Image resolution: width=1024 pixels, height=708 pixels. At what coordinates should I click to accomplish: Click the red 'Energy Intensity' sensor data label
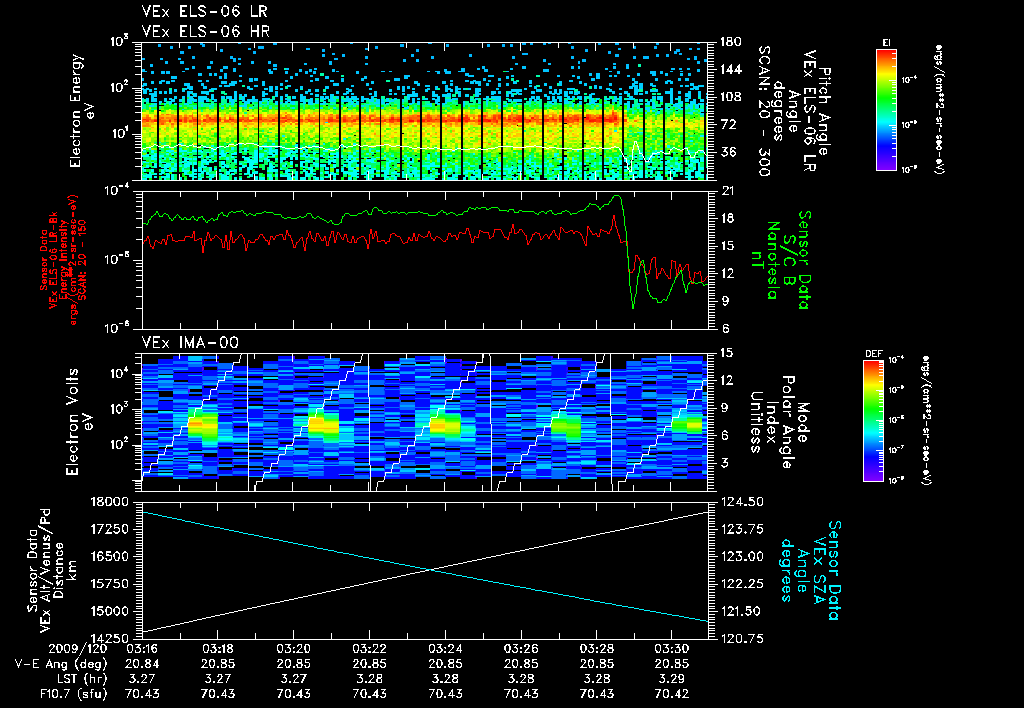(x=63, y=261)
